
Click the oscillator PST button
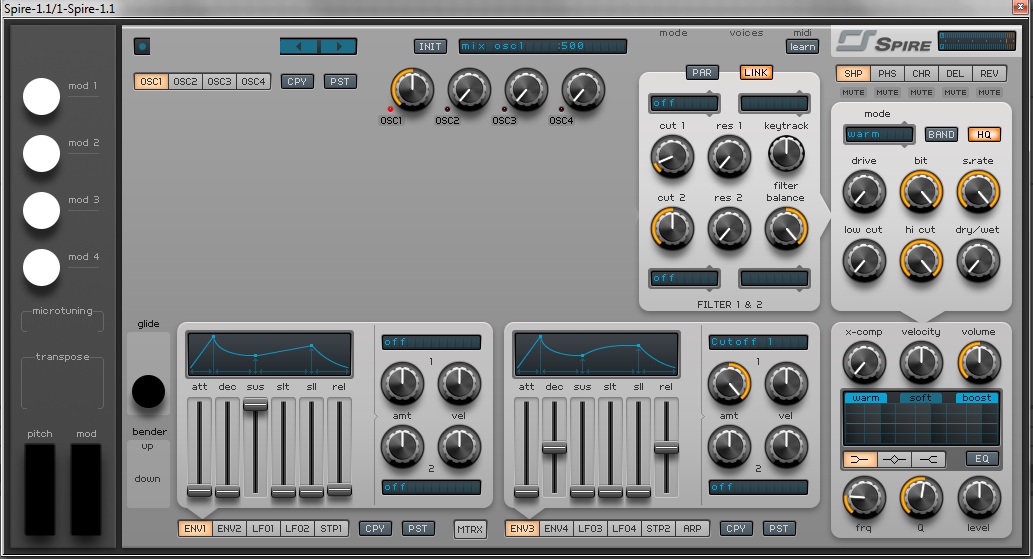coord(340,82)
